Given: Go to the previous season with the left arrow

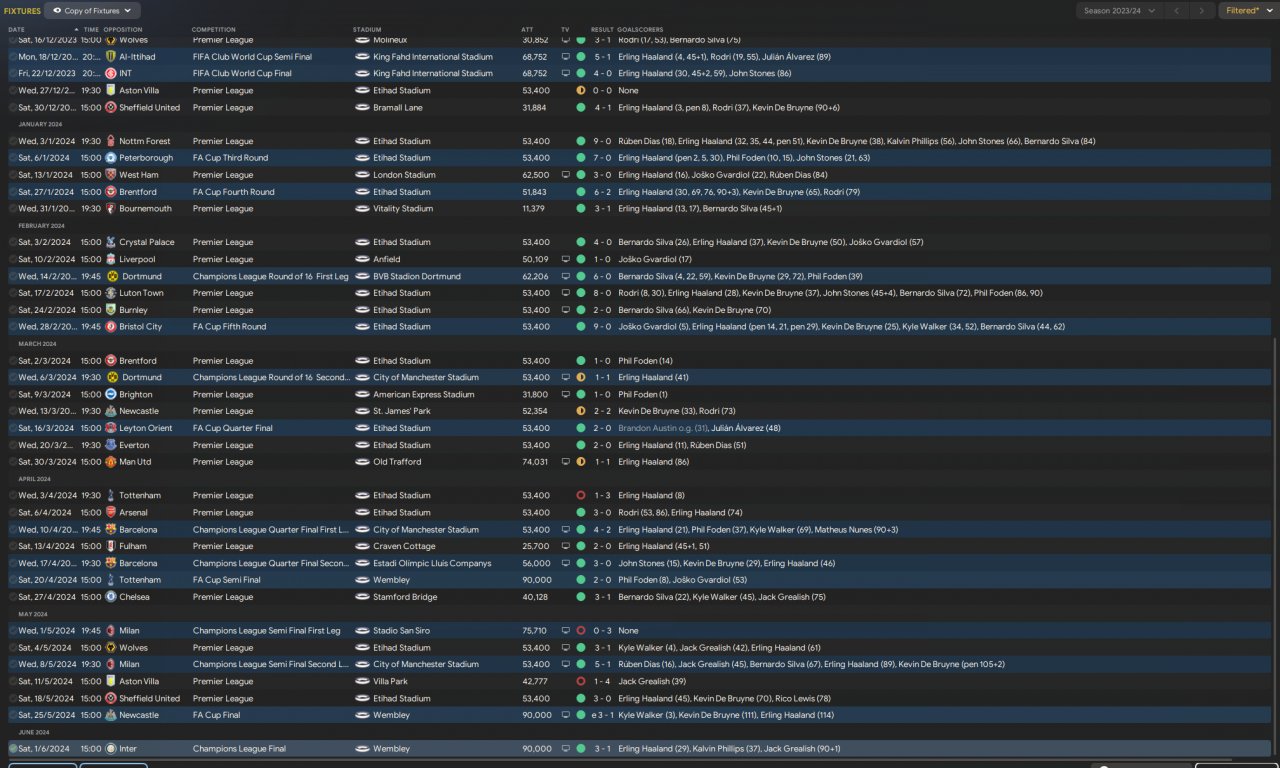Looking at the screenshot, I should (1177, 11).
